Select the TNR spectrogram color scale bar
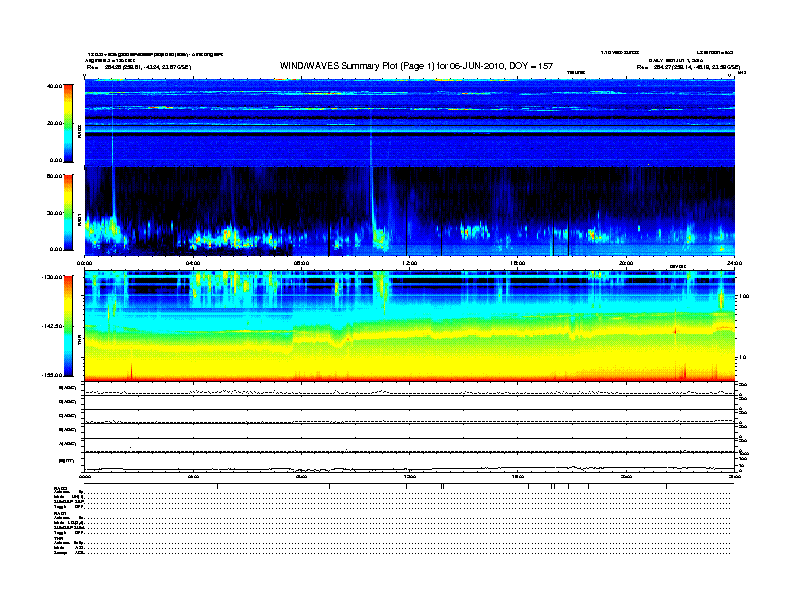Screen dimensions: 792x612 point(68,326)
